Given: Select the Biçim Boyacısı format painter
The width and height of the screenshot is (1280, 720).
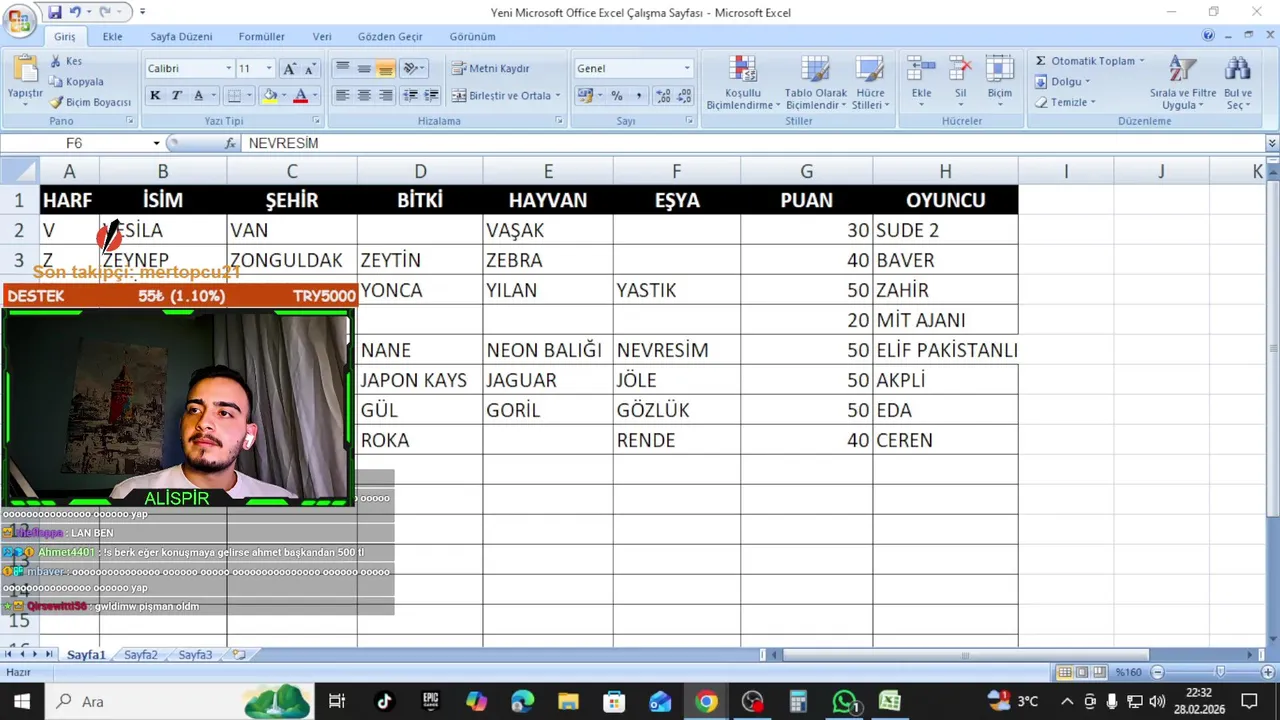Looking at the screenshot, I should 91,102.
